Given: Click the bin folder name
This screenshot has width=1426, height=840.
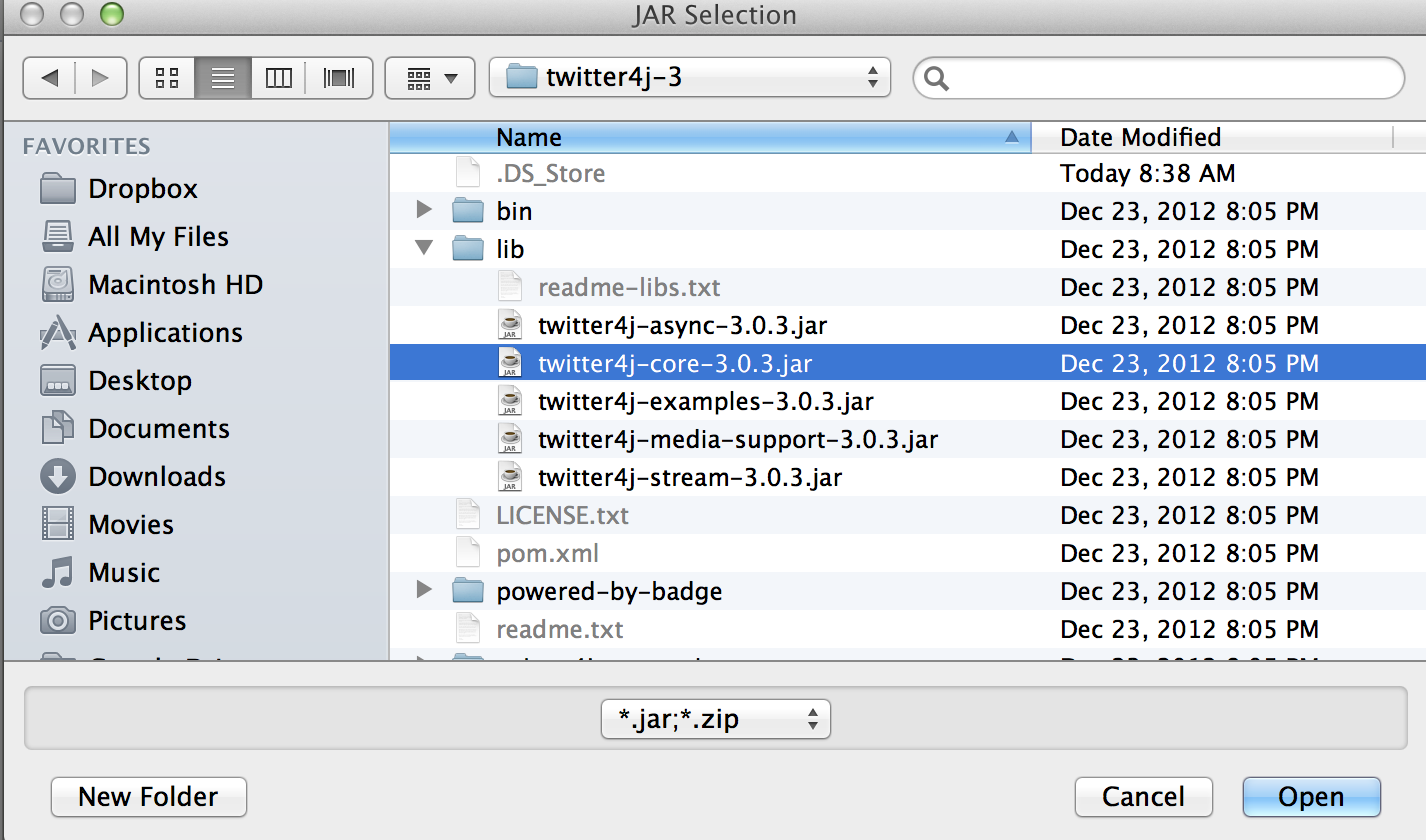Looking at the screenshot, I should [x=514, y=211].
